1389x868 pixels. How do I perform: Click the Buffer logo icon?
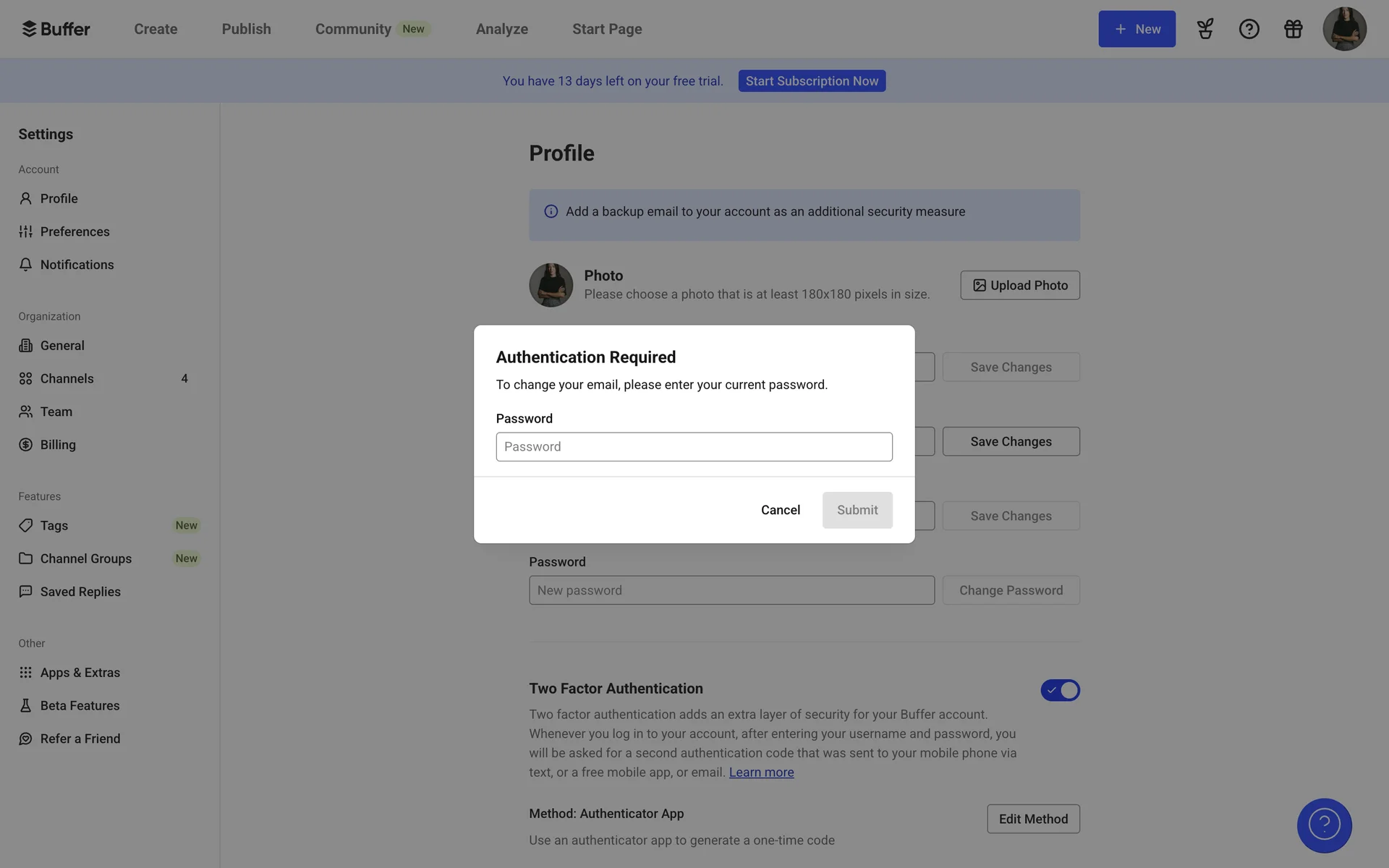pos(29,29)
